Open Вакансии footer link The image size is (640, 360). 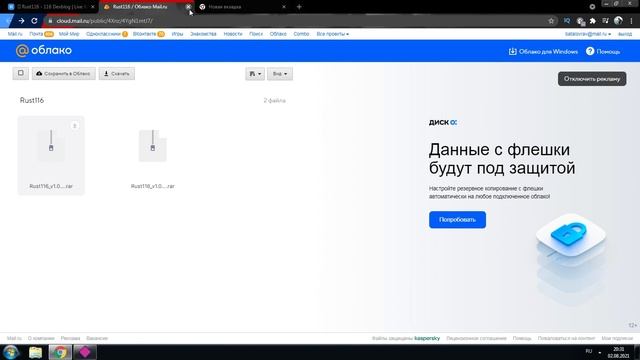(x=97, y=338)
